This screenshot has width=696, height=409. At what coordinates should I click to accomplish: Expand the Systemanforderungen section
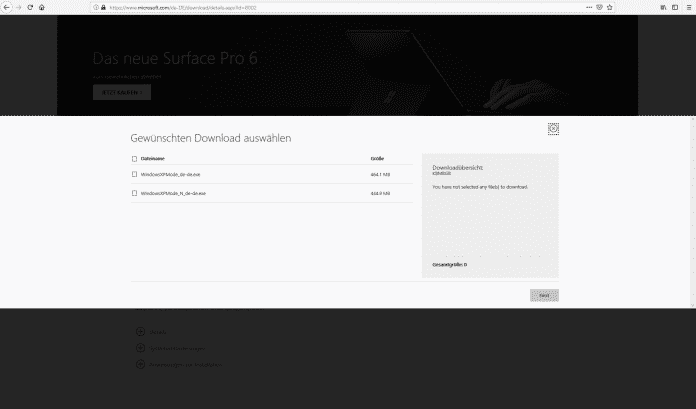coord(139,348)
